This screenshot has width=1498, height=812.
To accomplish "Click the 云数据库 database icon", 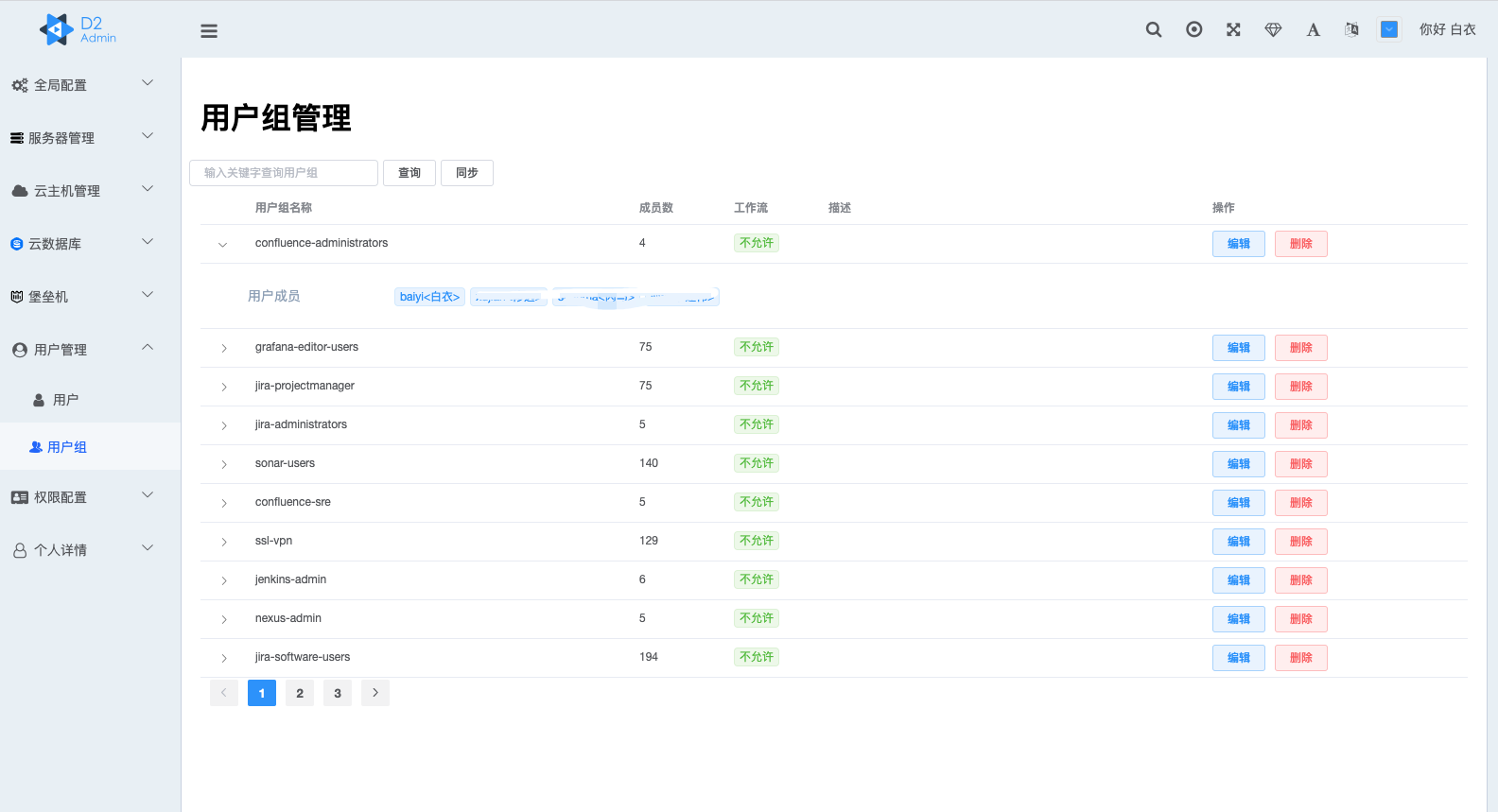I will point(17,244).
